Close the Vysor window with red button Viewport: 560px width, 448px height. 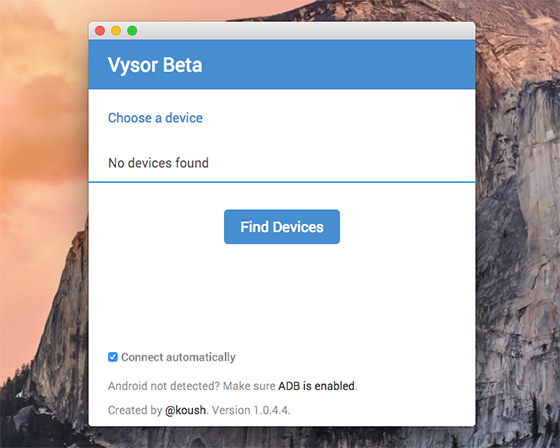click(x=100, y=31)
